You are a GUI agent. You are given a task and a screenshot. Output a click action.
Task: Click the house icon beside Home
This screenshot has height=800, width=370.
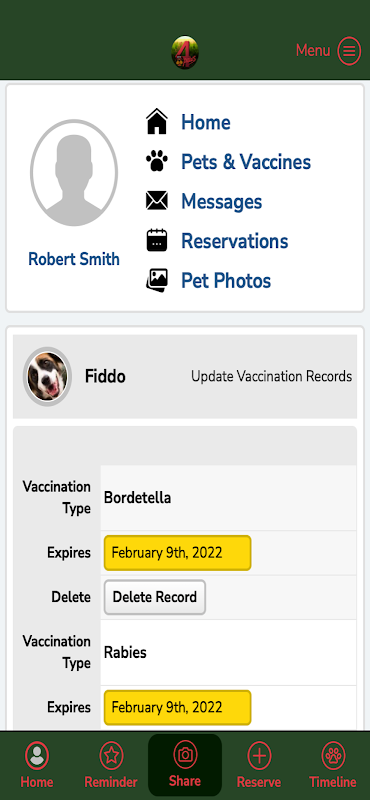[157, 122]
